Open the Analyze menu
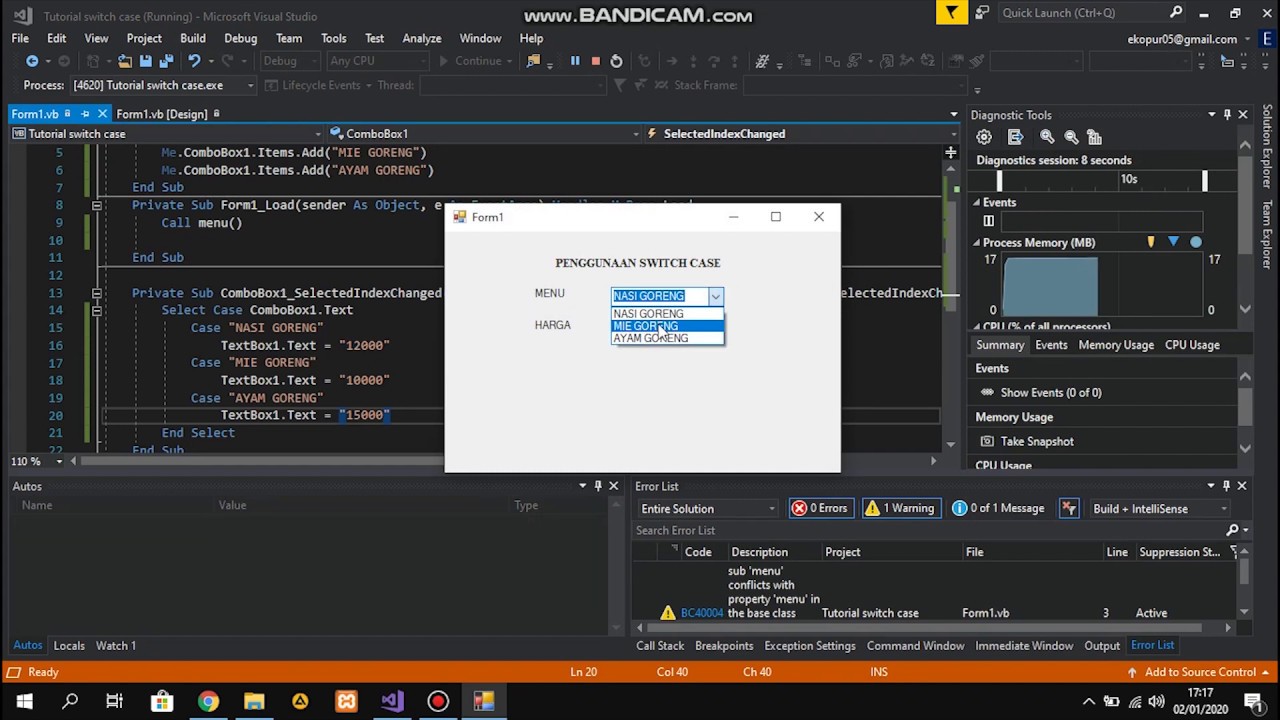Screen dimensions: 1280x720 [422, 38]
